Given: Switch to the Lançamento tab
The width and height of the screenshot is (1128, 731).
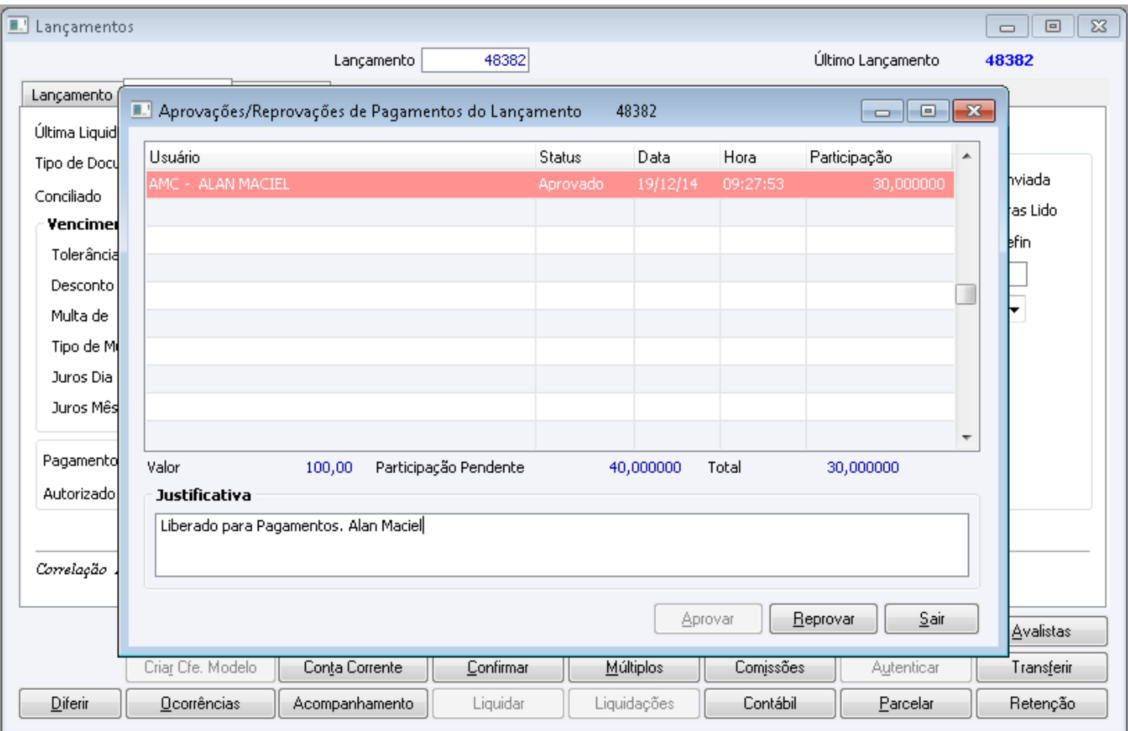Looking at the screenshot, I should (72, 95).
